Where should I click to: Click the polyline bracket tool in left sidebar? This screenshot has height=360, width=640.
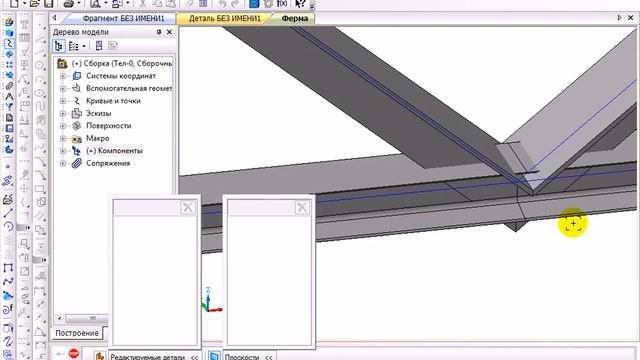pyautogui.click(x=8, y=268)
